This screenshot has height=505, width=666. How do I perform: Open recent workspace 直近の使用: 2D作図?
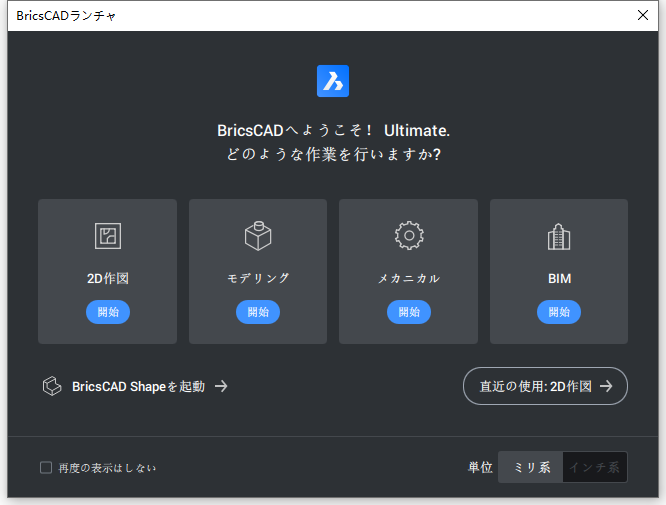coord(545,386)
